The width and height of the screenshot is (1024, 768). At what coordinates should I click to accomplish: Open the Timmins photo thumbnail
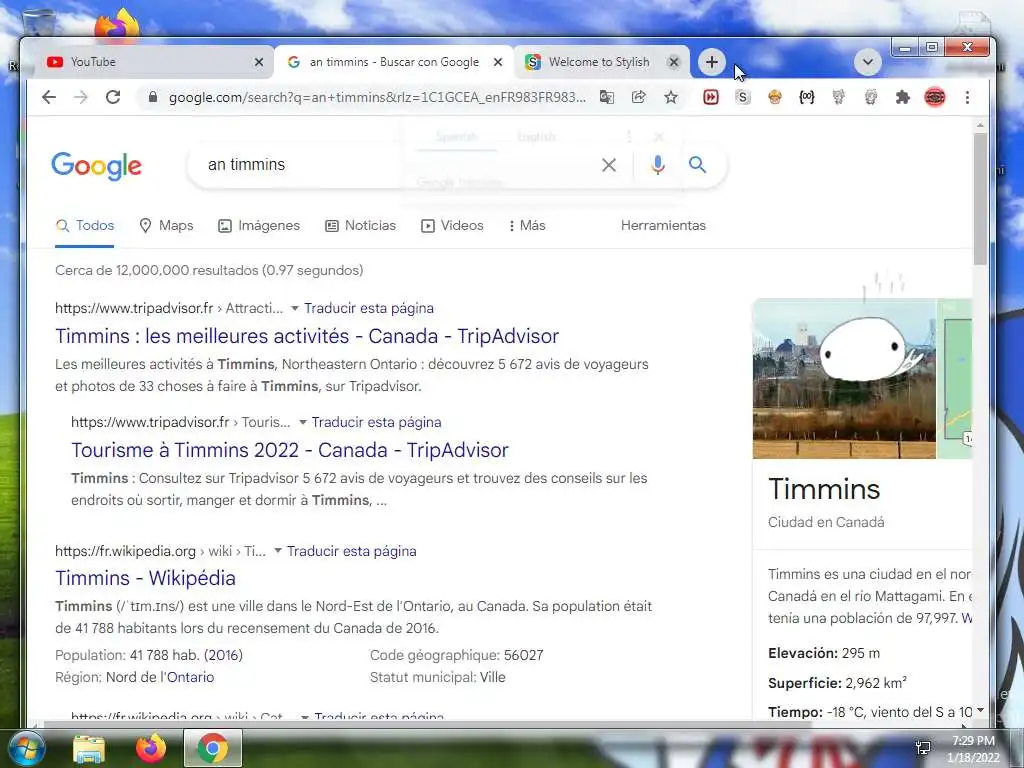coord(844,379)
